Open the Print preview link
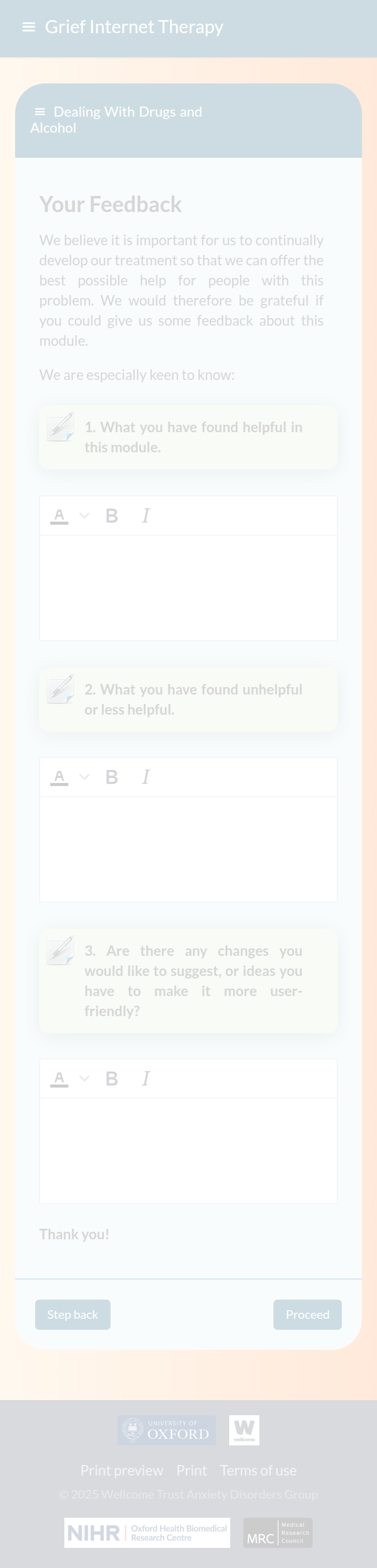Screen dimensions: 377x1568 (x=122, y=1470)
